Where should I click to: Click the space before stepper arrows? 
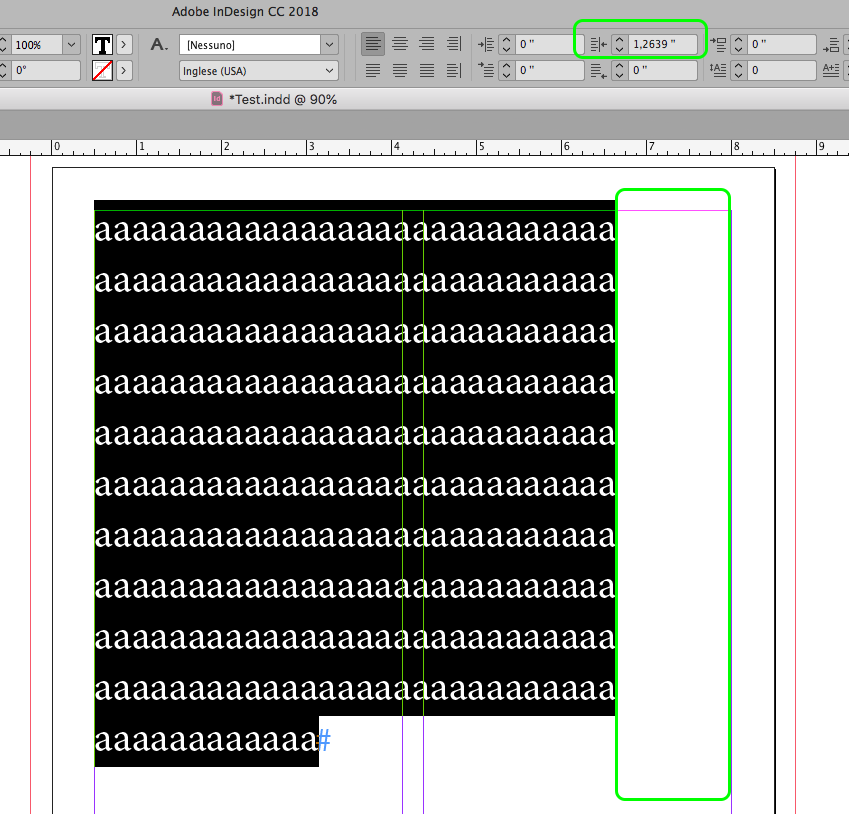click(x=739, y=44)
